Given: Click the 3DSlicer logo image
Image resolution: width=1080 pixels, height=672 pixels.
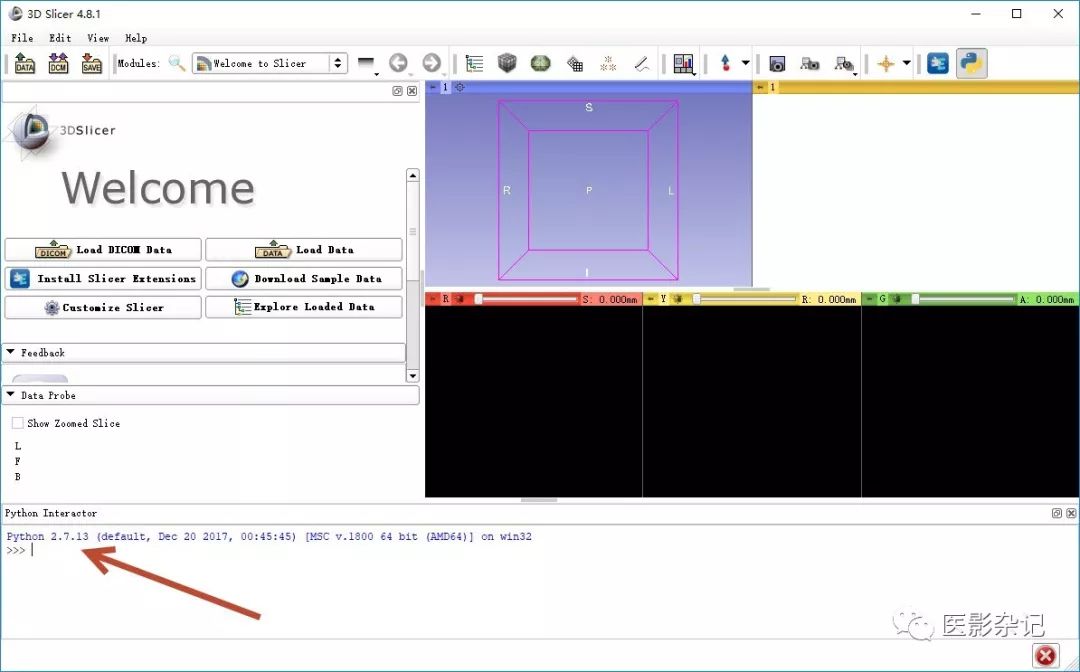Looking at the screenshot, I should [x=61, y=131].
